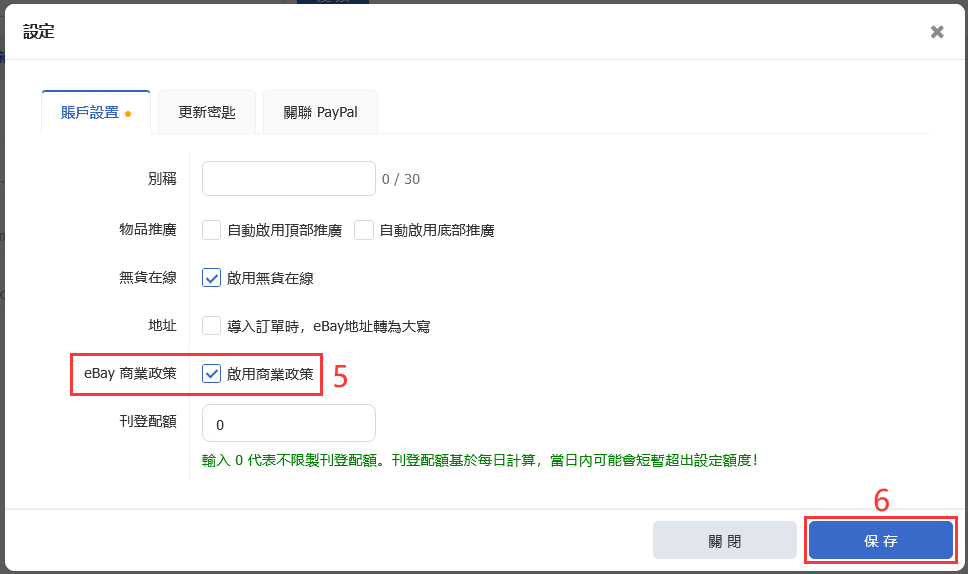Viewport: 968px width, 574px height.
Task: Enable eBay地址轉為大寫 on order import
Action: (212, 326)
